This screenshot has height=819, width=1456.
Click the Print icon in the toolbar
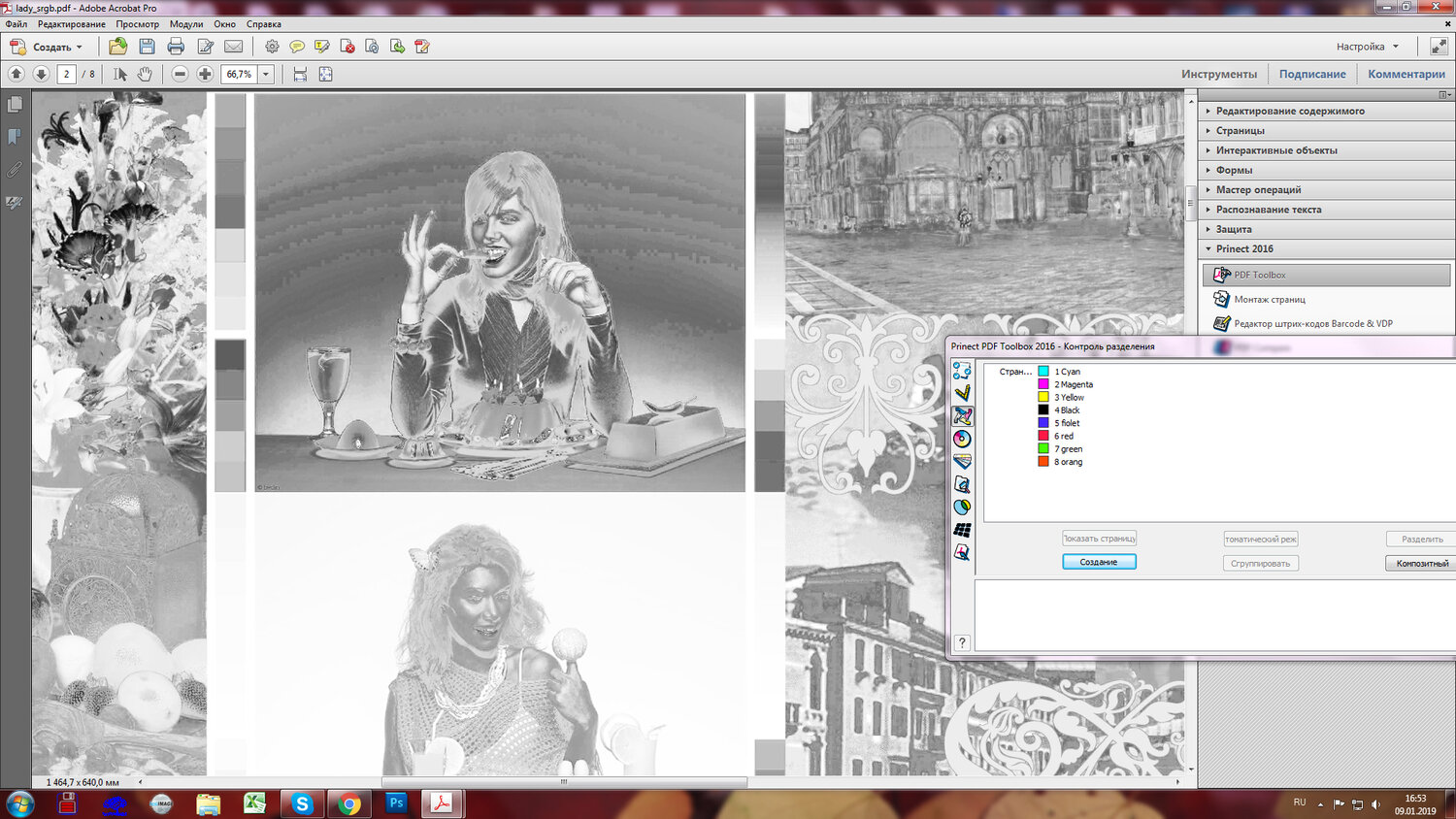(x=176, y=47)
